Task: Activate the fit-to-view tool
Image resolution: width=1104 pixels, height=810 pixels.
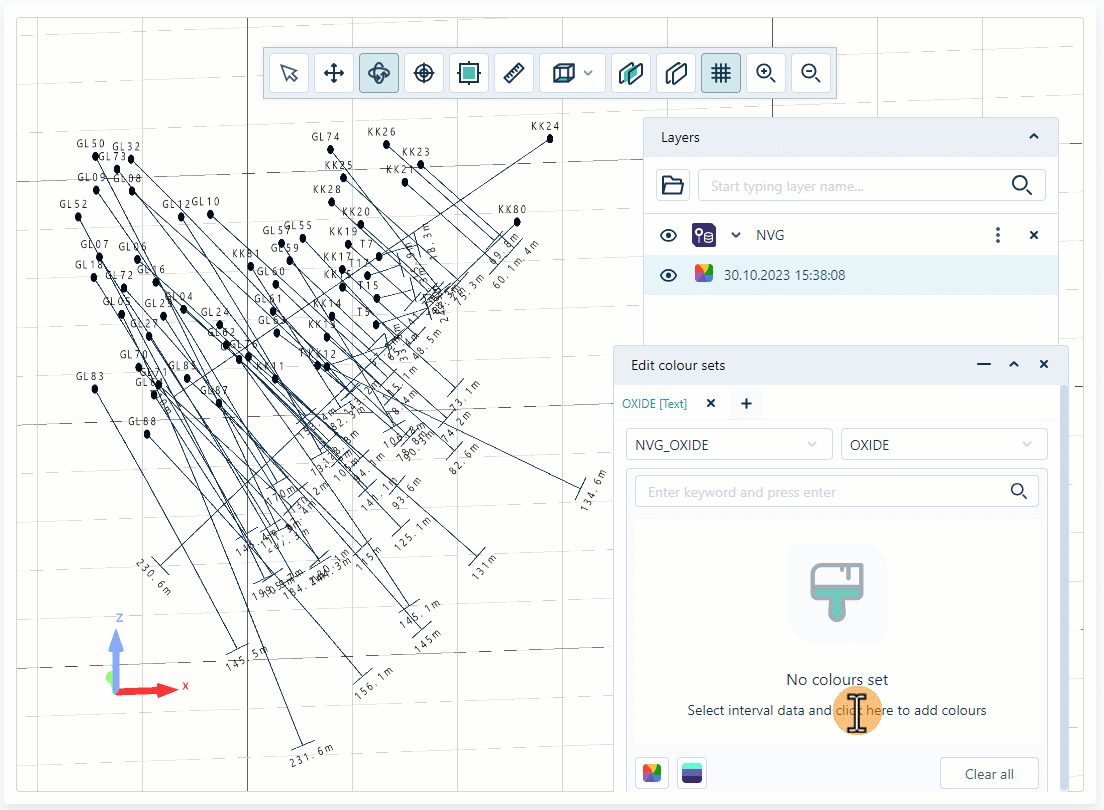Action: click(x=468, y=72)
